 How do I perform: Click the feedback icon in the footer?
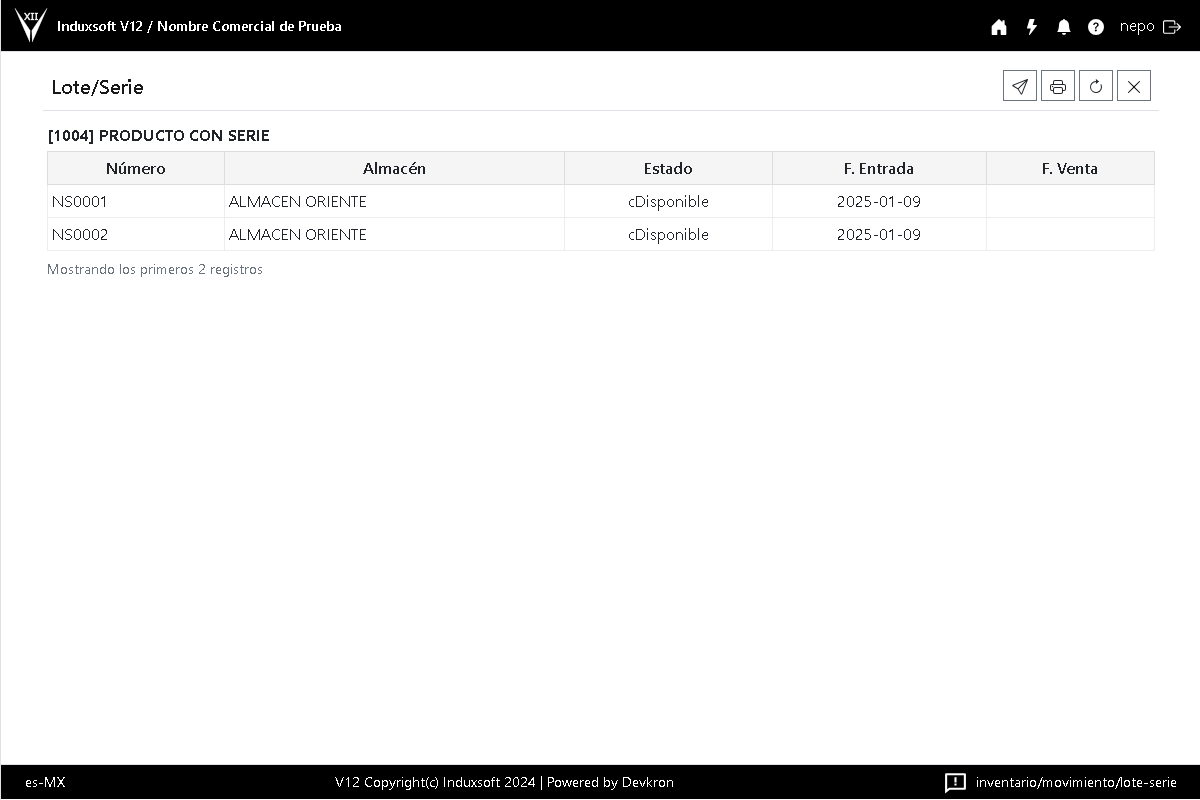(x=955, y=782)
